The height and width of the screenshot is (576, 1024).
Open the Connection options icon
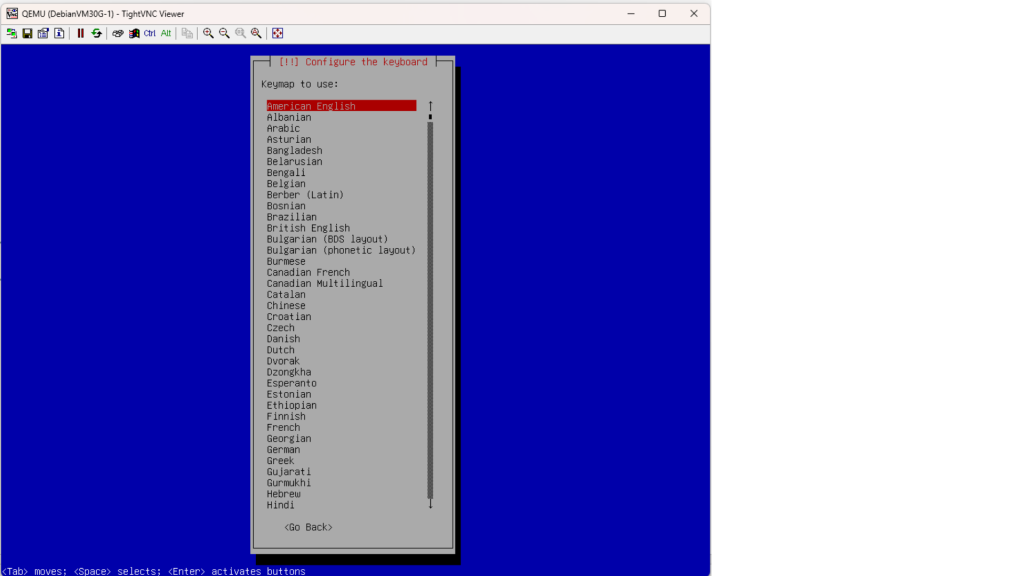43,33
